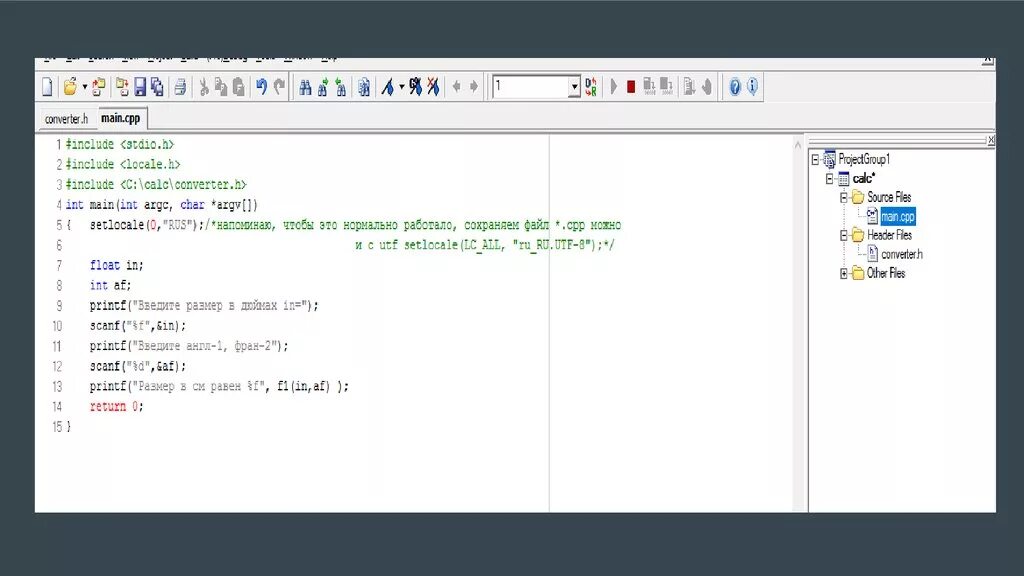Navigate forward with the grey right arrow
Image resolution: width=1024 pixels, height=576 pixels.
[474, 87]
